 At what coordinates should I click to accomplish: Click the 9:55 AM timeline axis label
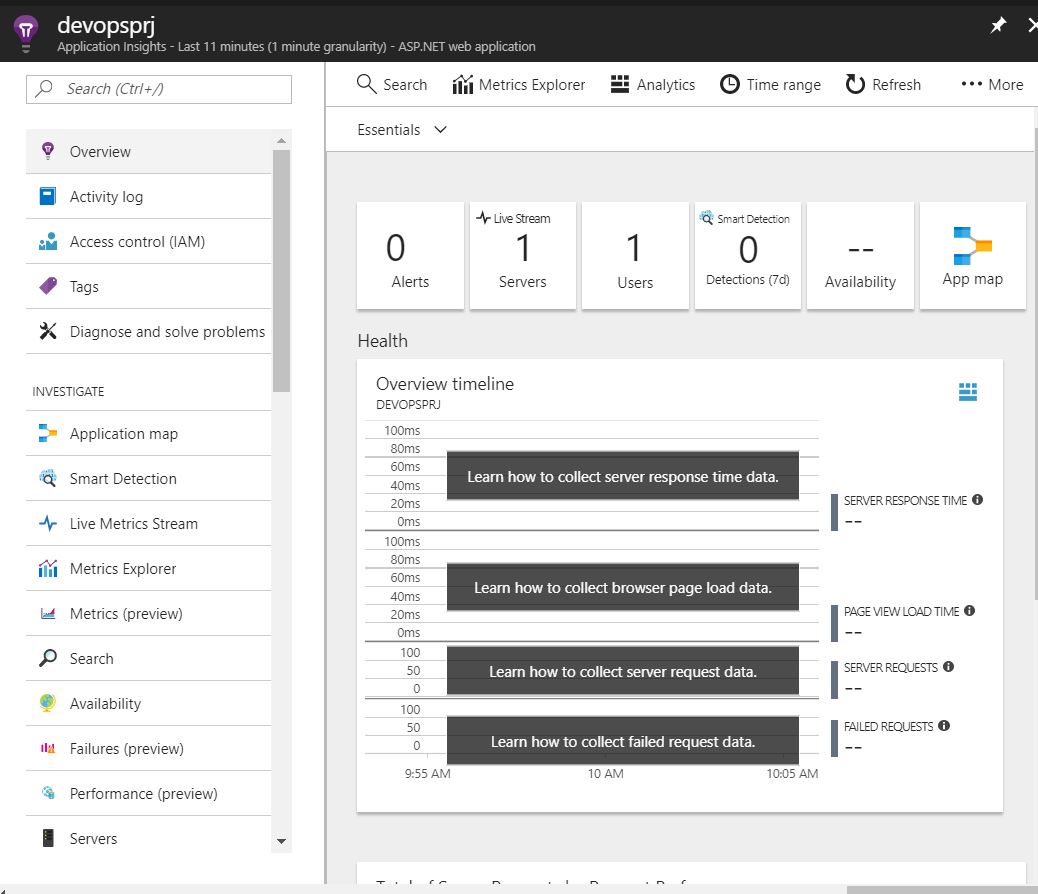428,773
